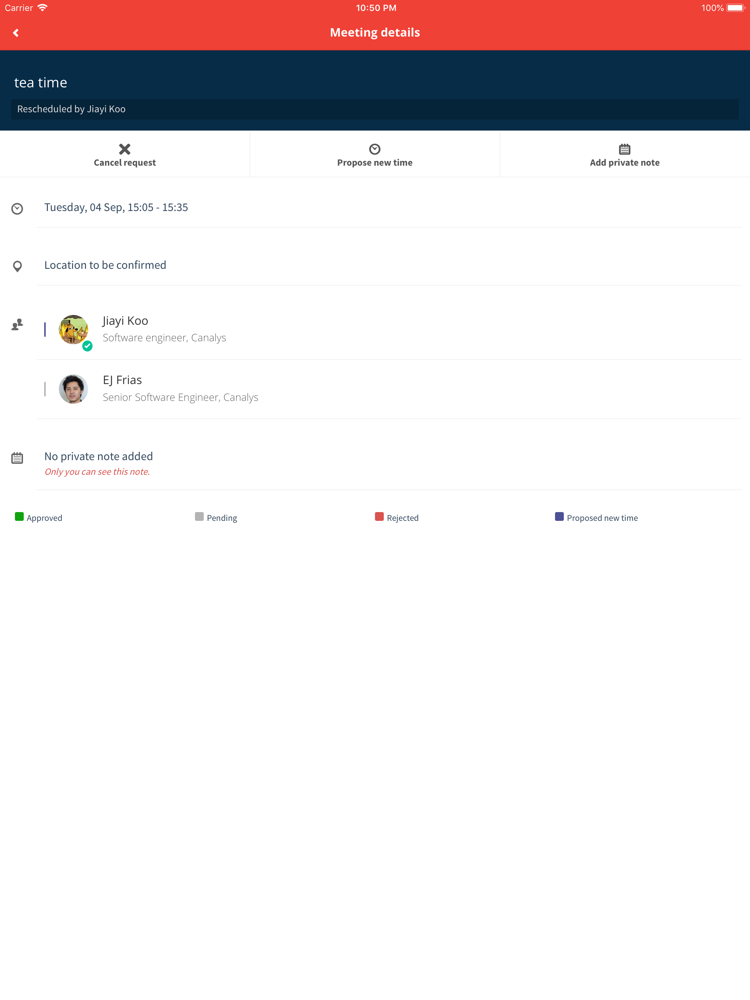
Task: Go back using the back arrow
Action: 16,33
